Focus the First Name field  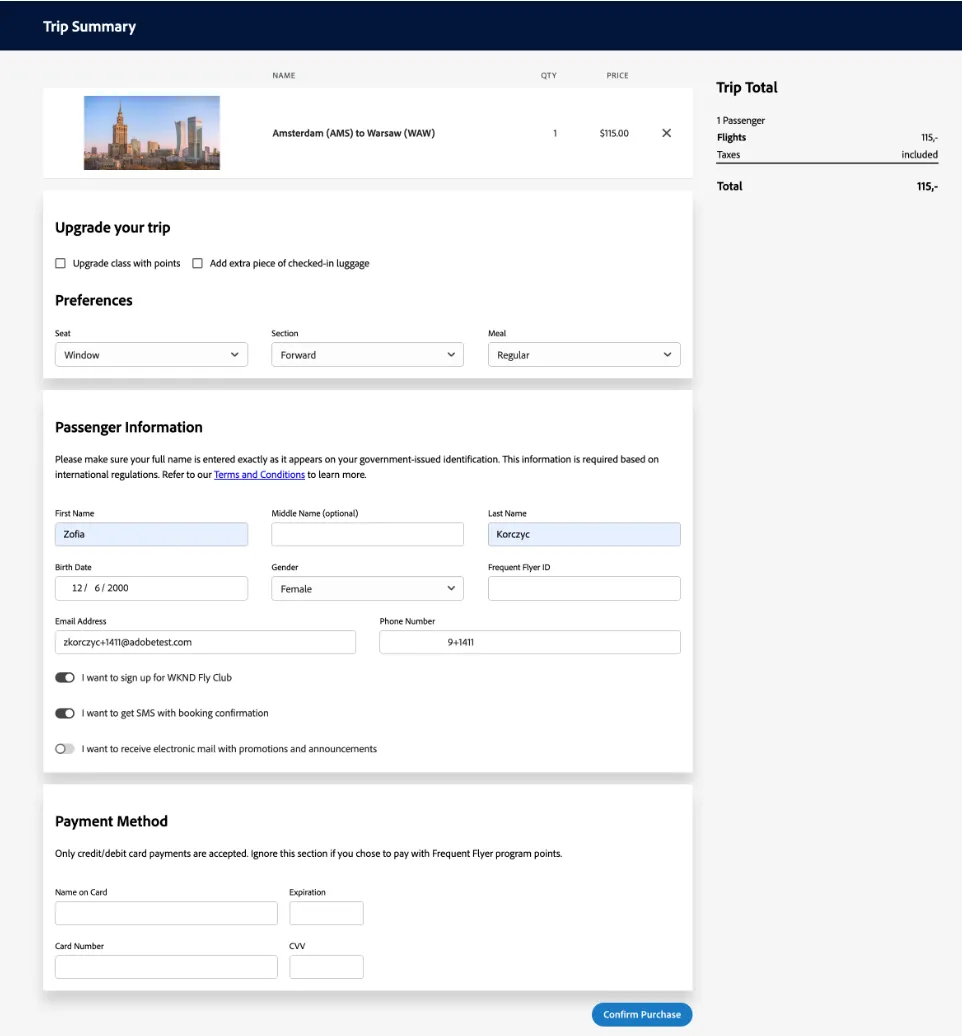pyautogui.click(x=151, y=534)
